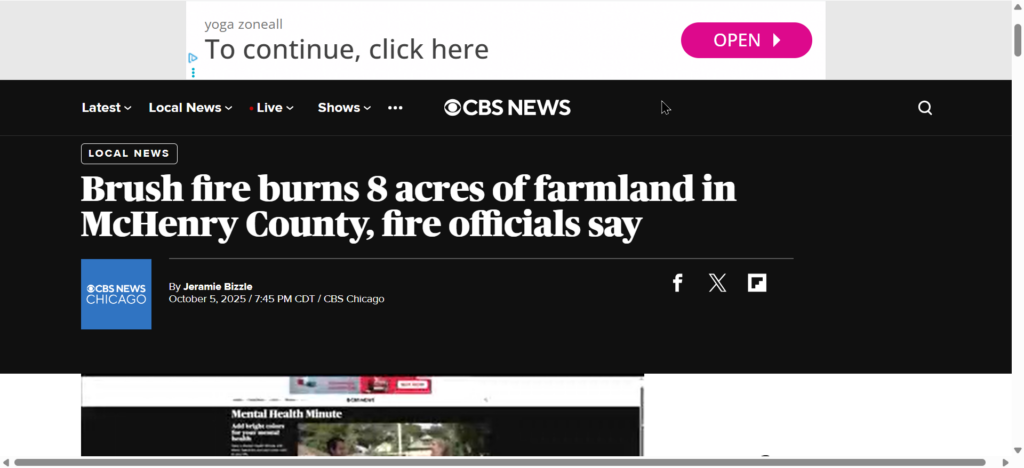Expand the Latest dropdown
The image size is (1024, 468).
(x=106, y=108)
